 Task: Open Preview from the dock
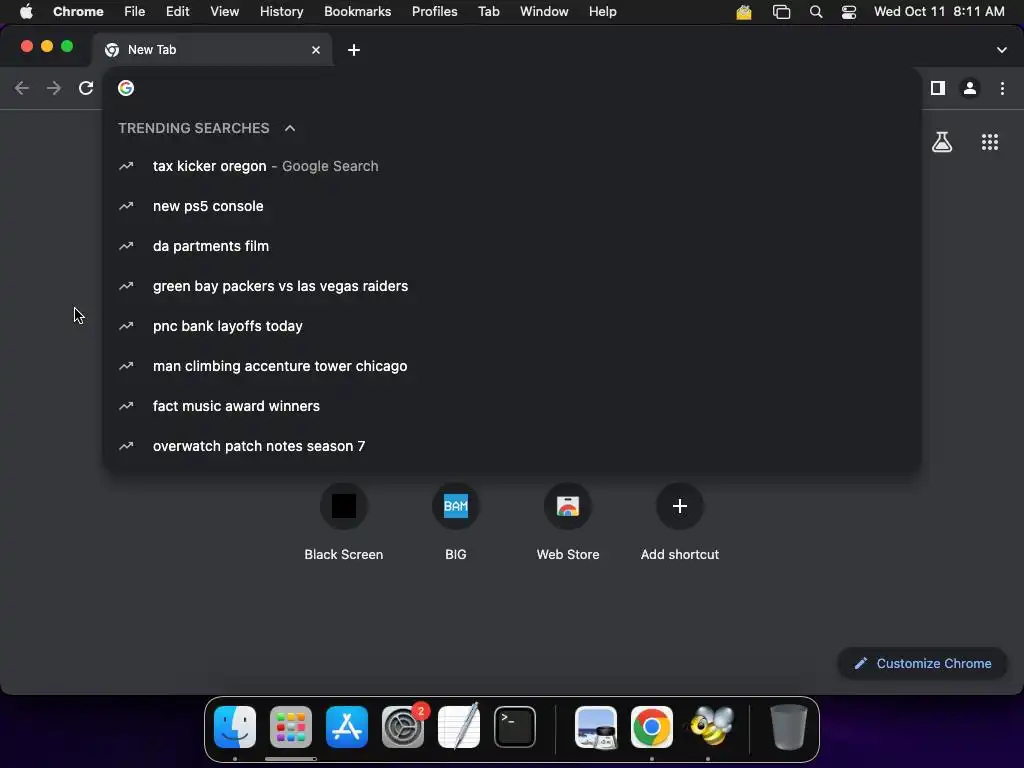[596, 727]
